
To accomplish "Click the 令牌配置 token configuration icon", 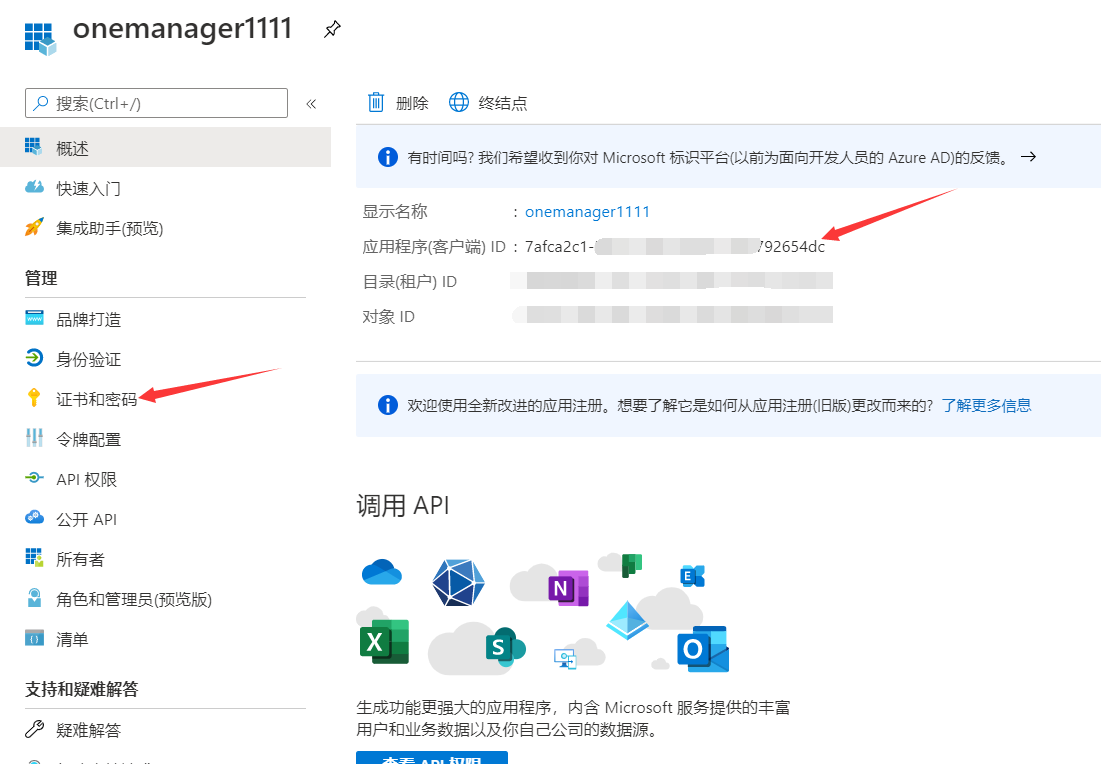I will 35,439.
